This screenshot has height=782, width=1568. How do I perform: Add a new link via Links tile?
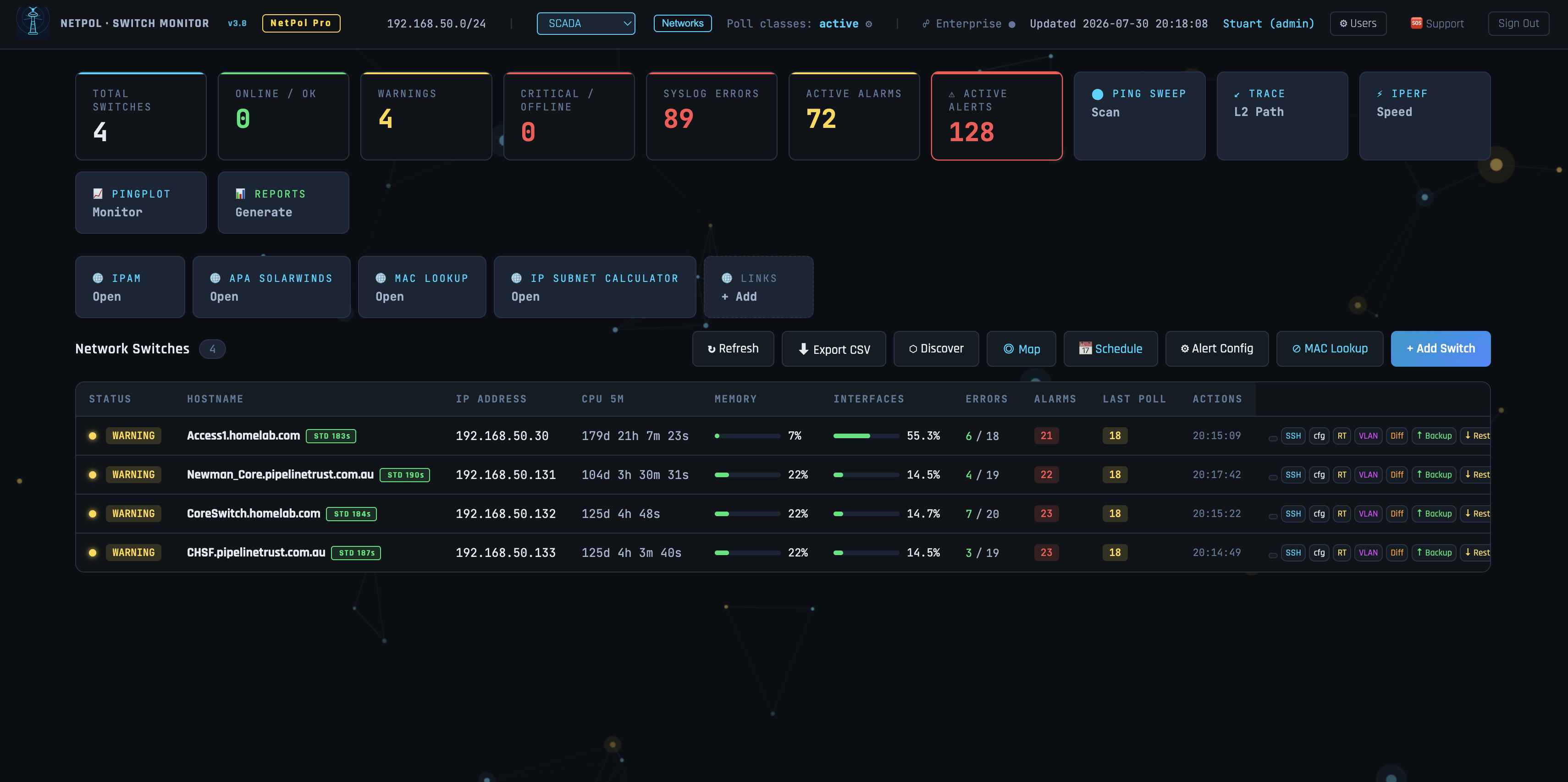coord(758,286)
